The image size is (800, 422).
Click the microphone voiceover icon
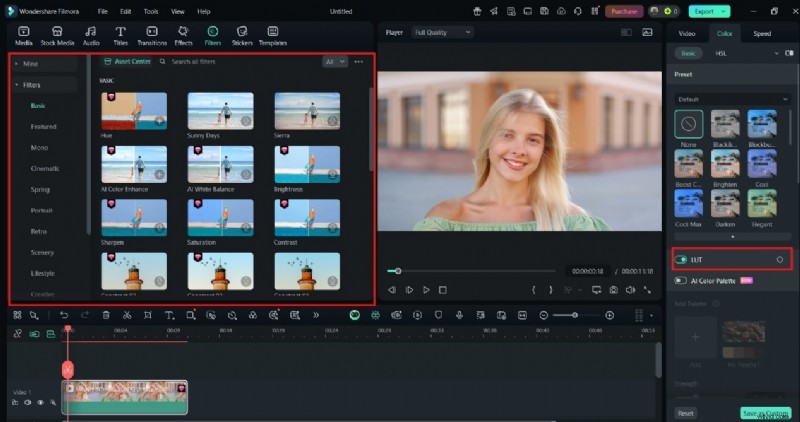459,315
